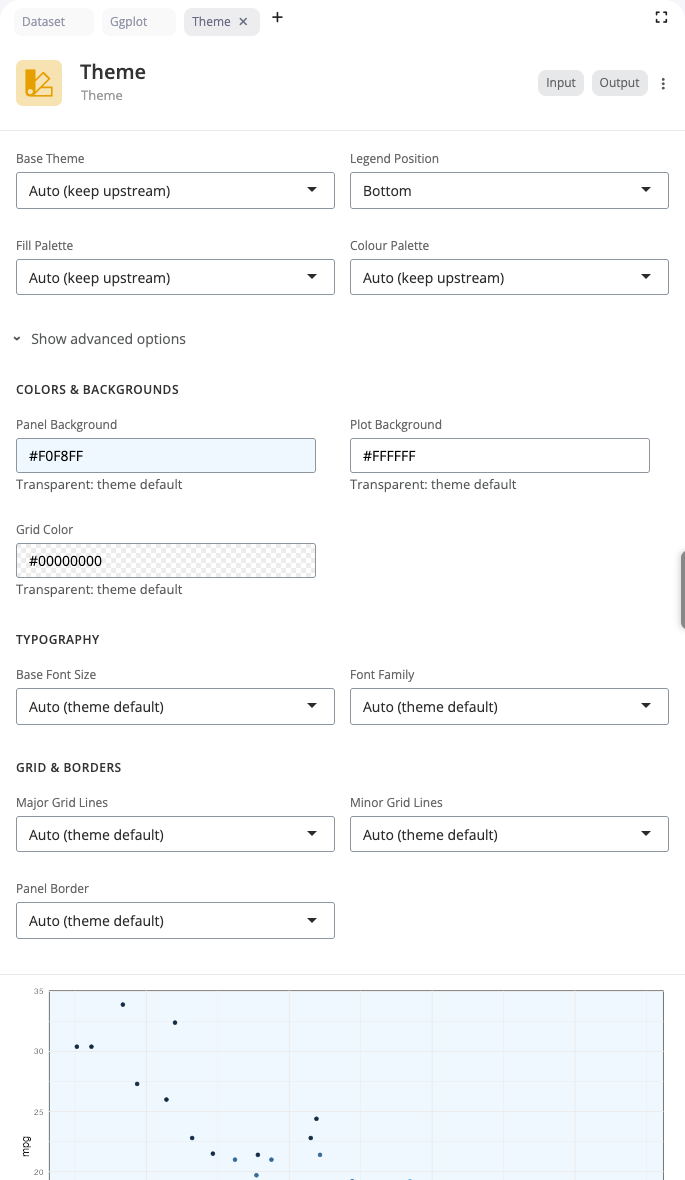Expand the Legend Position dropdown
Screen dimensions: 685x1180
click(509, 191)
